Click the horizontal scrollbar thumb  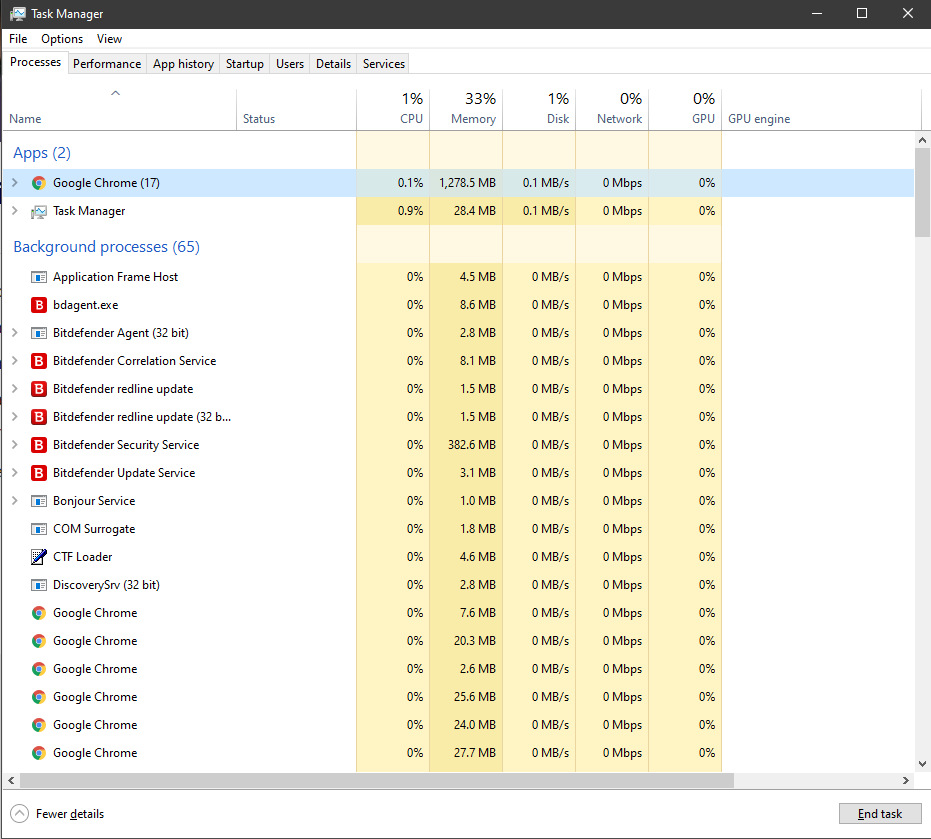[x=377, y=780]
